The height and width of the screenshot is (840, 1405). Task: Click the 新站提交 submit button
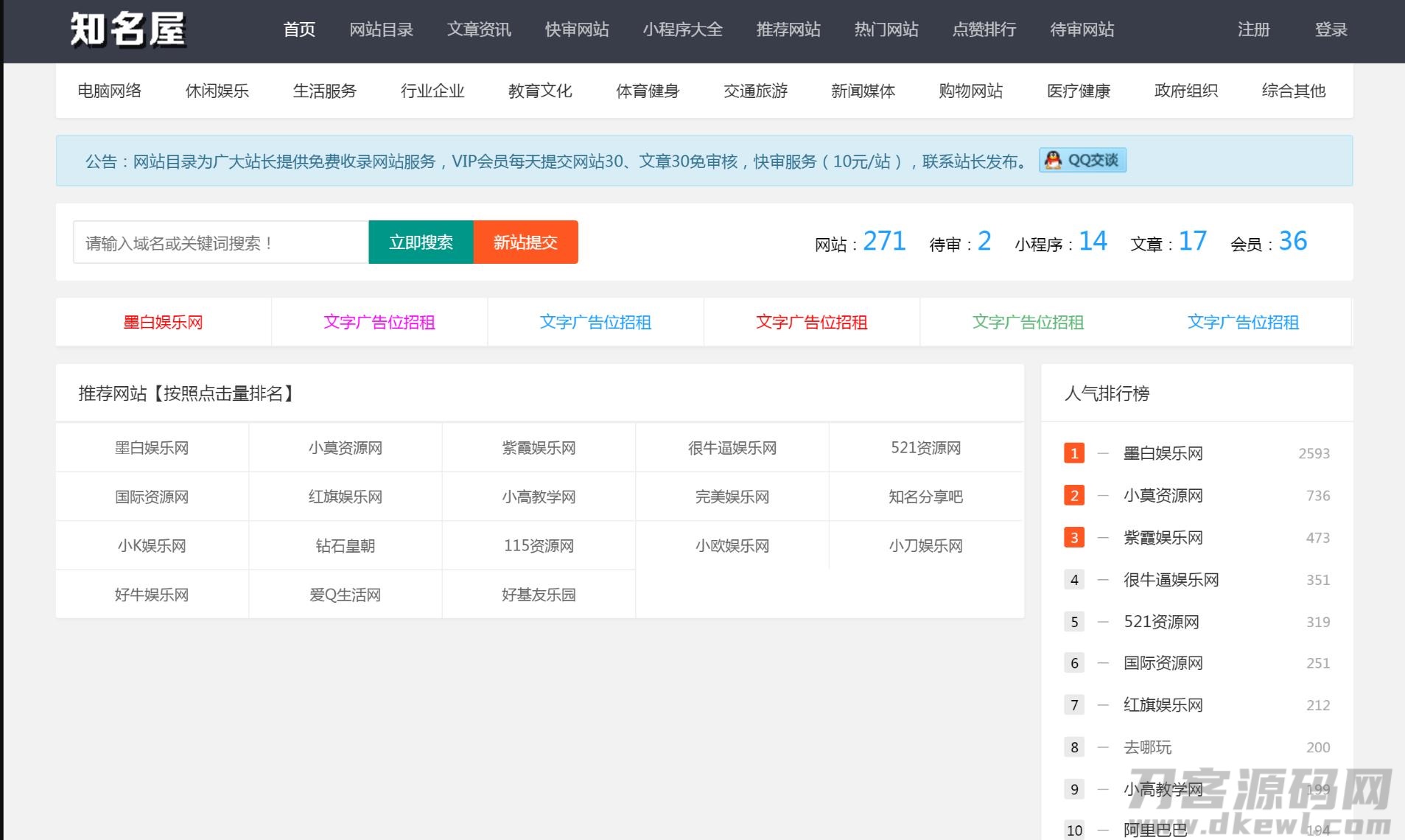click(525, 242)
